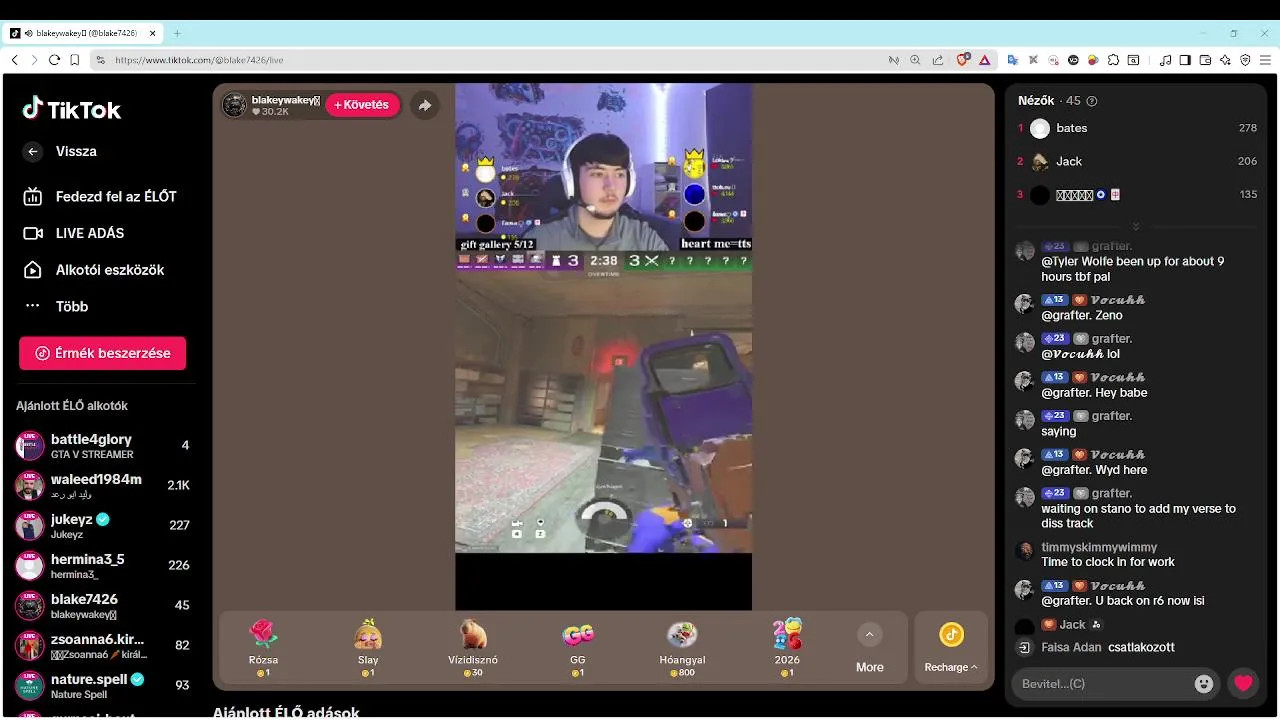
Task: Send the Hóangyal gift
Action: pos(682,648)
